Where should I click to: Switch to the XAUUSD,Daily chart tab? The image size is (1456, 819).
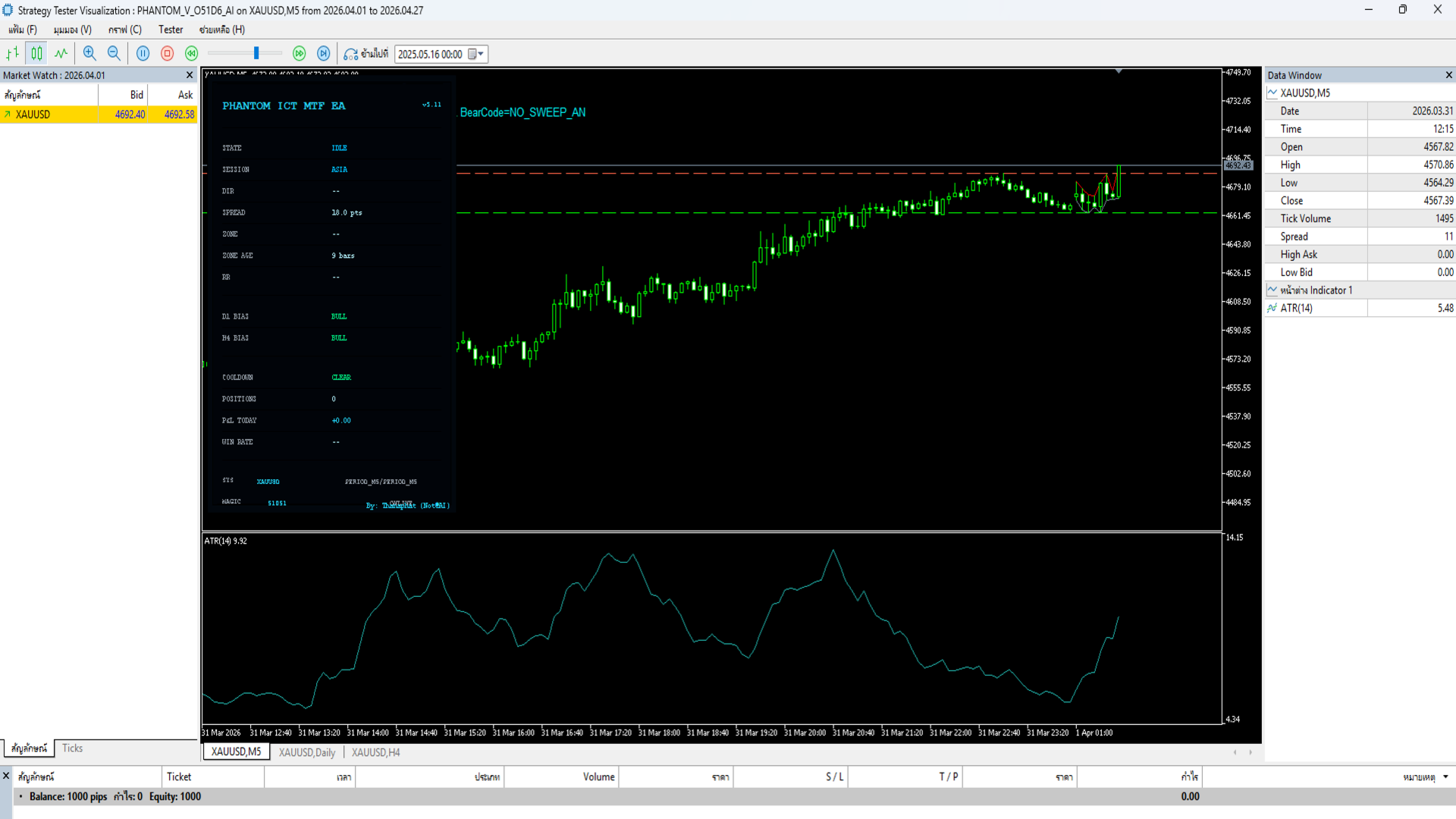tap(306, 752)
